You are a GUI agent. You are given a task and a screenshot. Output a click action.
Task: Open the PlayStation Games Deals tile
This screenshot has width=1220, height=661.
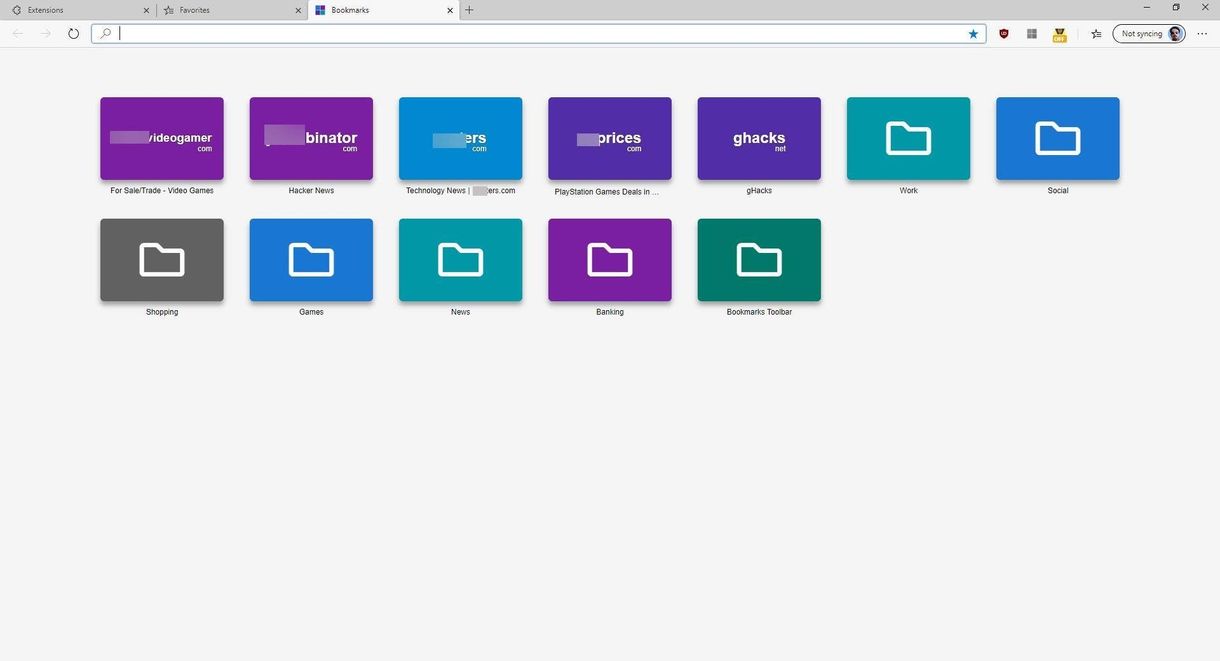click(x=610, y=138)
